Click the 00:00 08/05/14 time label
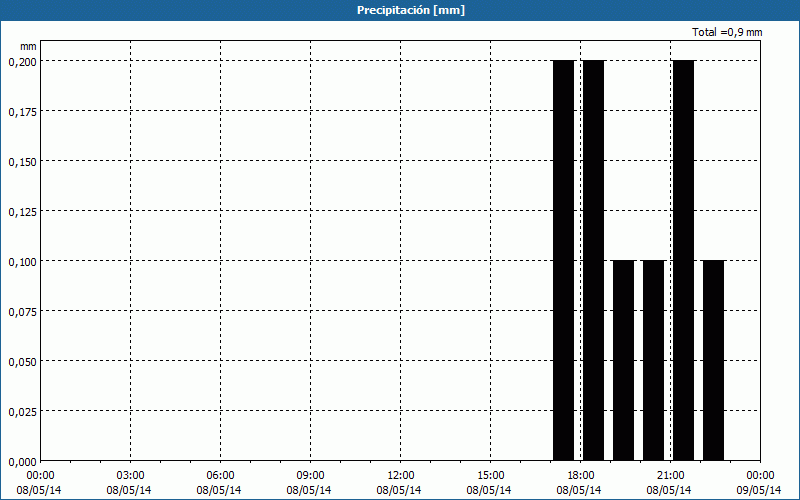Screen dimensions: 800x500 pos(39,483)
